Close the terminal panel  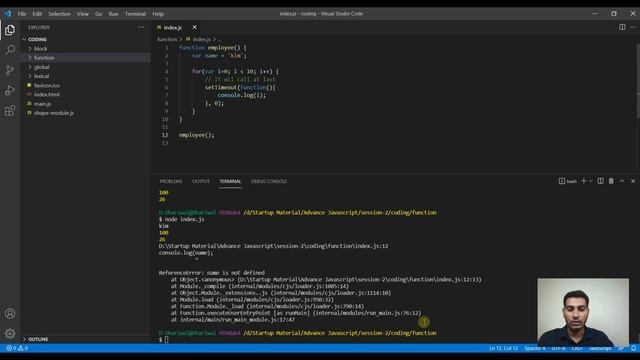[x=633, y=181]
